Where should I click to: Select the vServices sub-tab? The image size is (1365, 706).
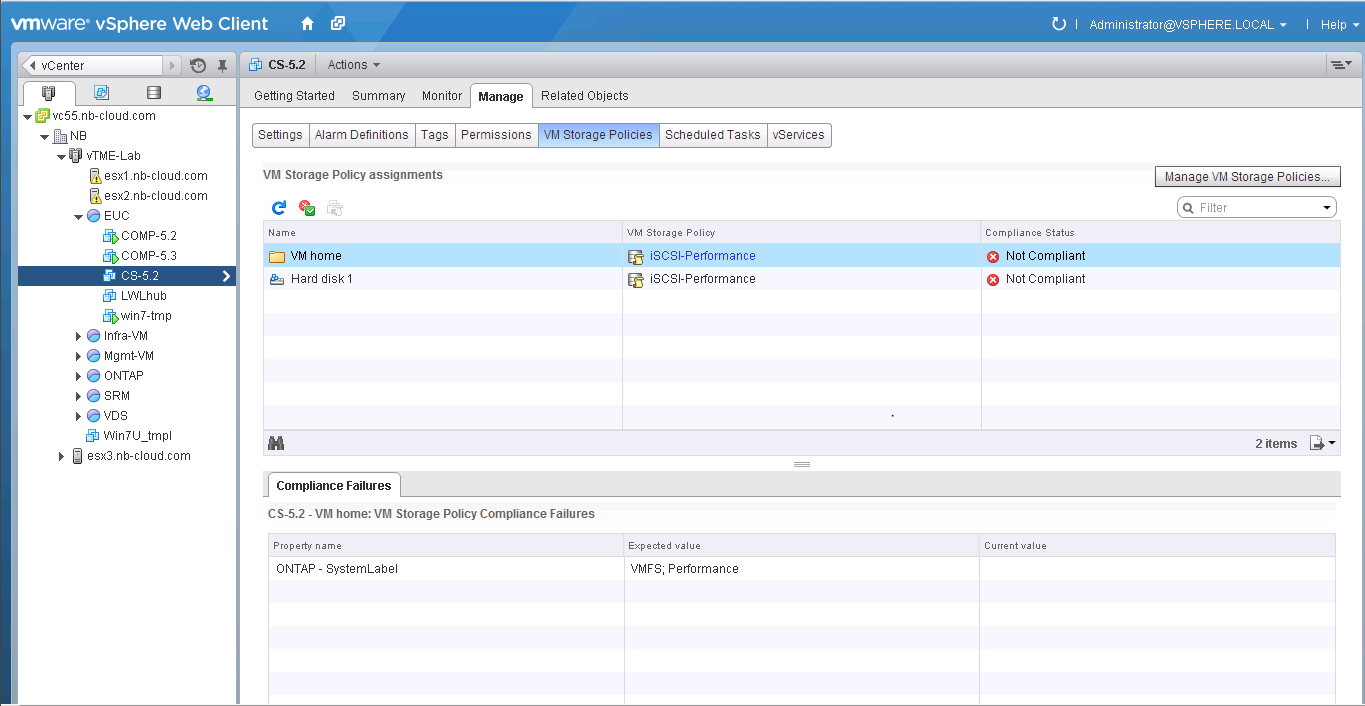pos(799,135)
